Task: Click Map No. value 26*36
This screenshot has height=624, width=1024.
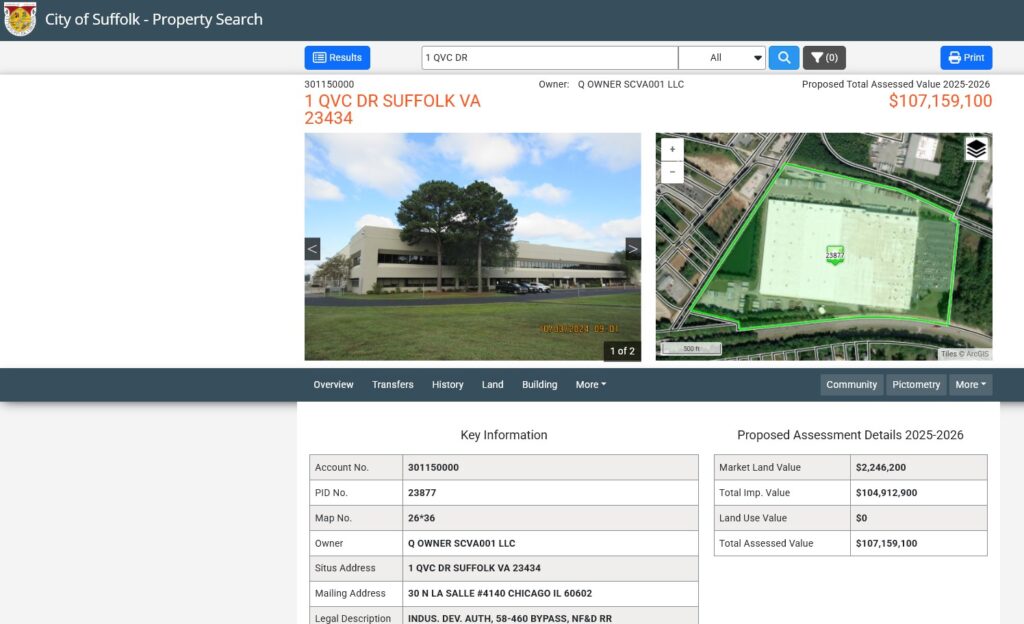Action: pyautogui.click(x=421, y=518)
